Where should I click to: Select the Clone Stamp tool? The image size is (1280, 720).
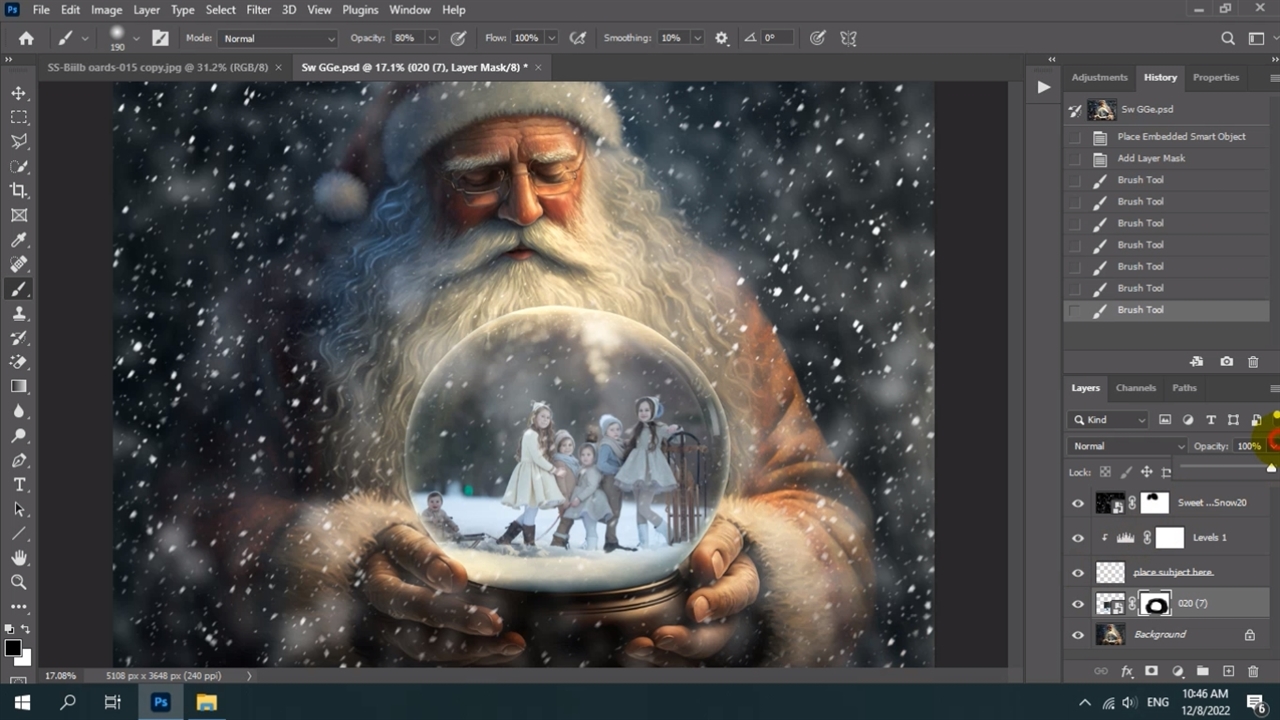coord(19,313)
